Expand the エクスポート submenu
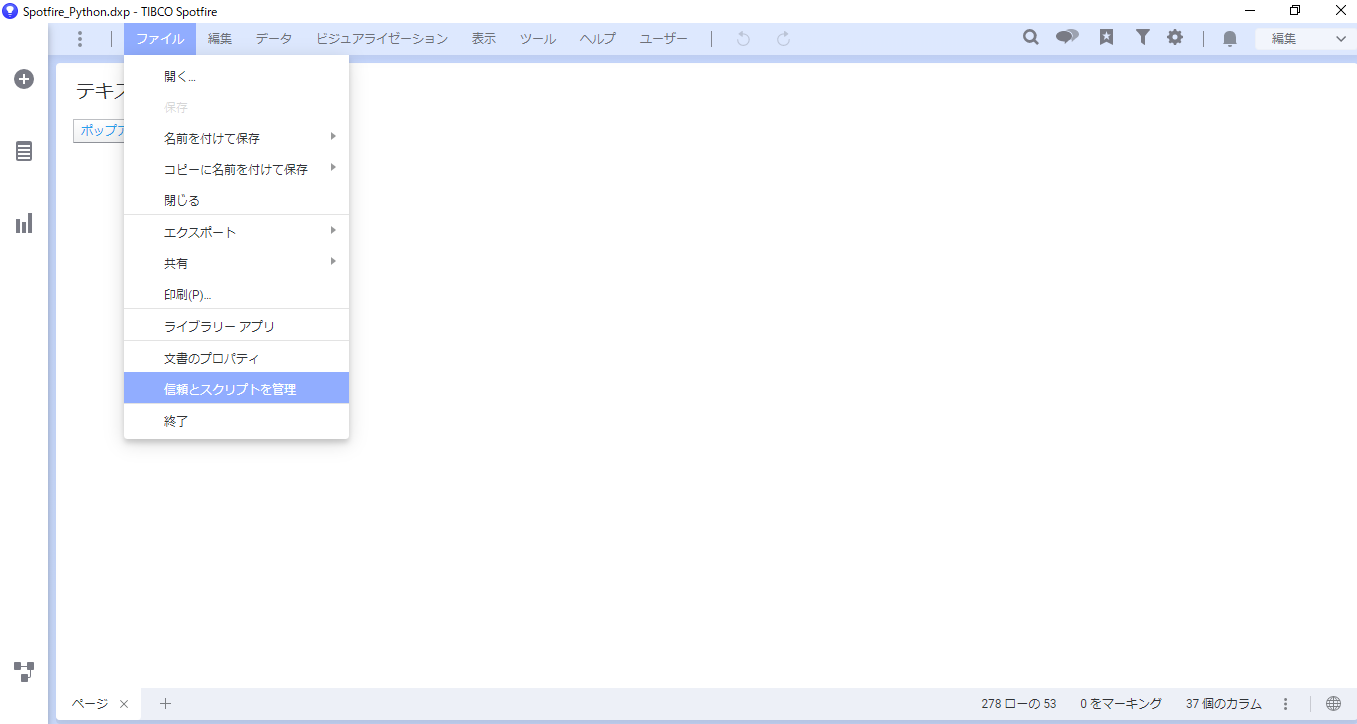This screenshot has height=724, width=1357. 236,232
